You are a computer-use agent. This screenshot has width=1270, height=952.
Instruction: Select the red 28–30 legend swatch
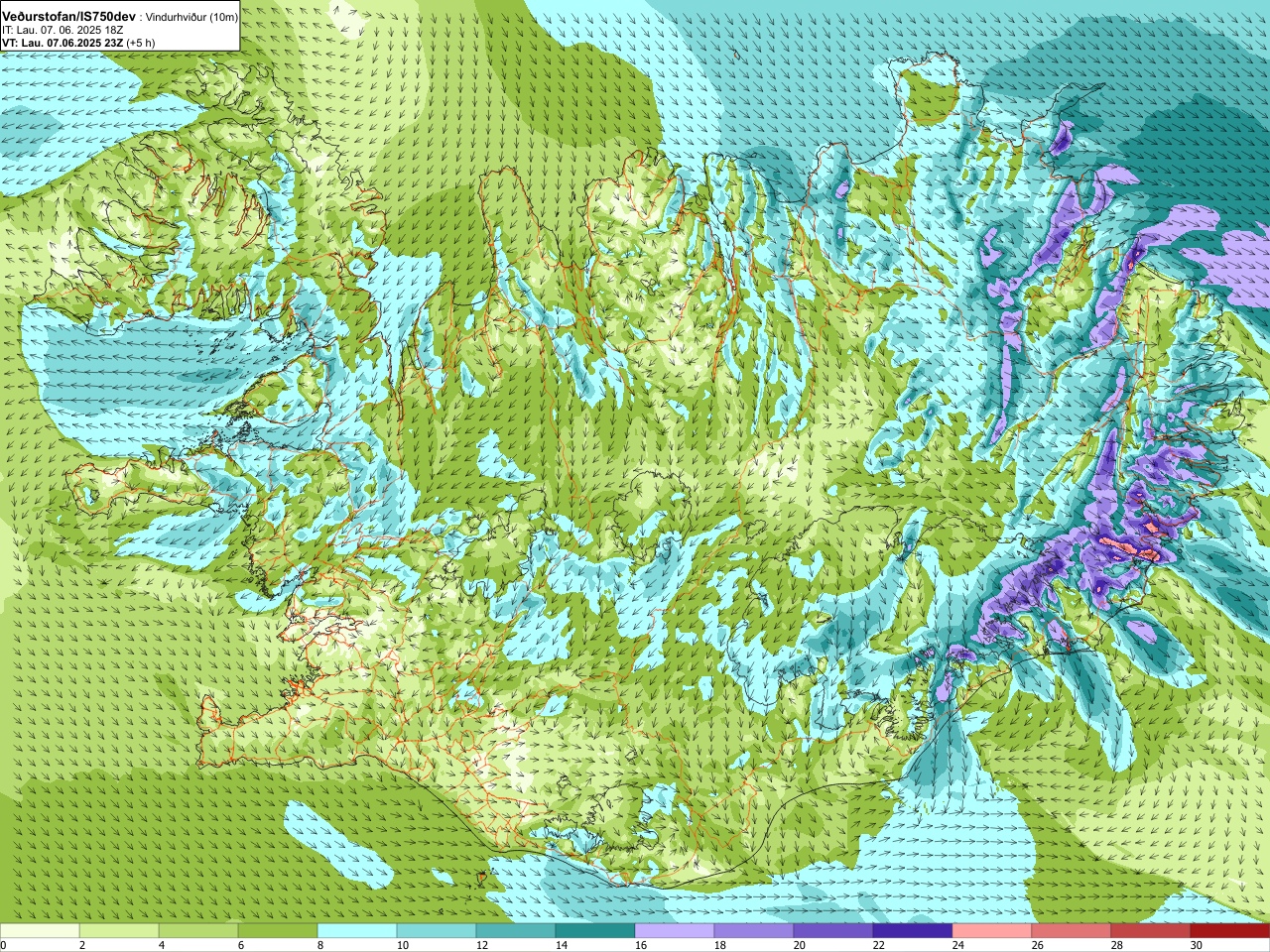1151,931
